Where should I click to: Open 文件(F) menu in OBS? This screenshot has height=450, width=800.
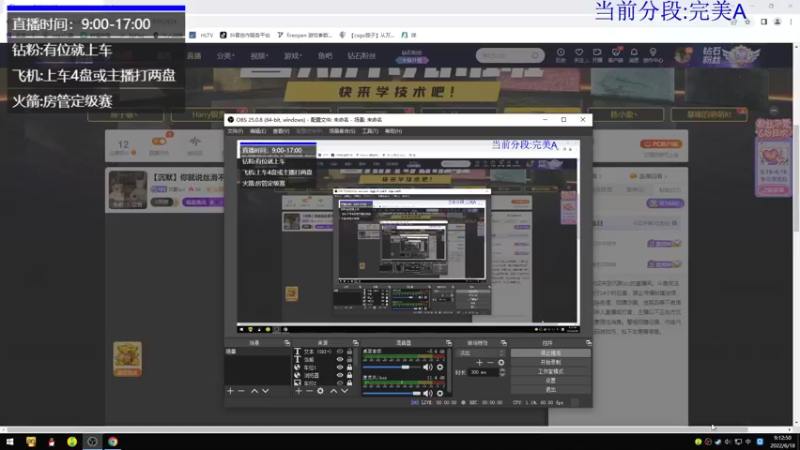pyautogui.click(x=235, y=131)
